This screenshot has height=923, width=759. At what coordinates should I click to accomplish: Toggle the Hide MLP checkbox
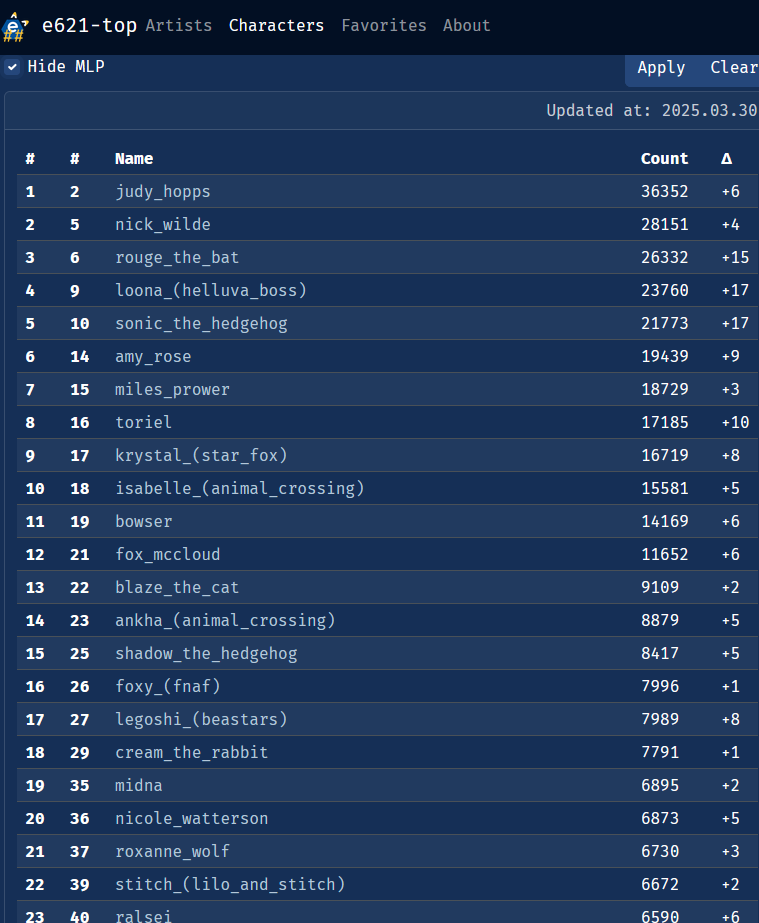pyautogui.click(x=12, y=67)
